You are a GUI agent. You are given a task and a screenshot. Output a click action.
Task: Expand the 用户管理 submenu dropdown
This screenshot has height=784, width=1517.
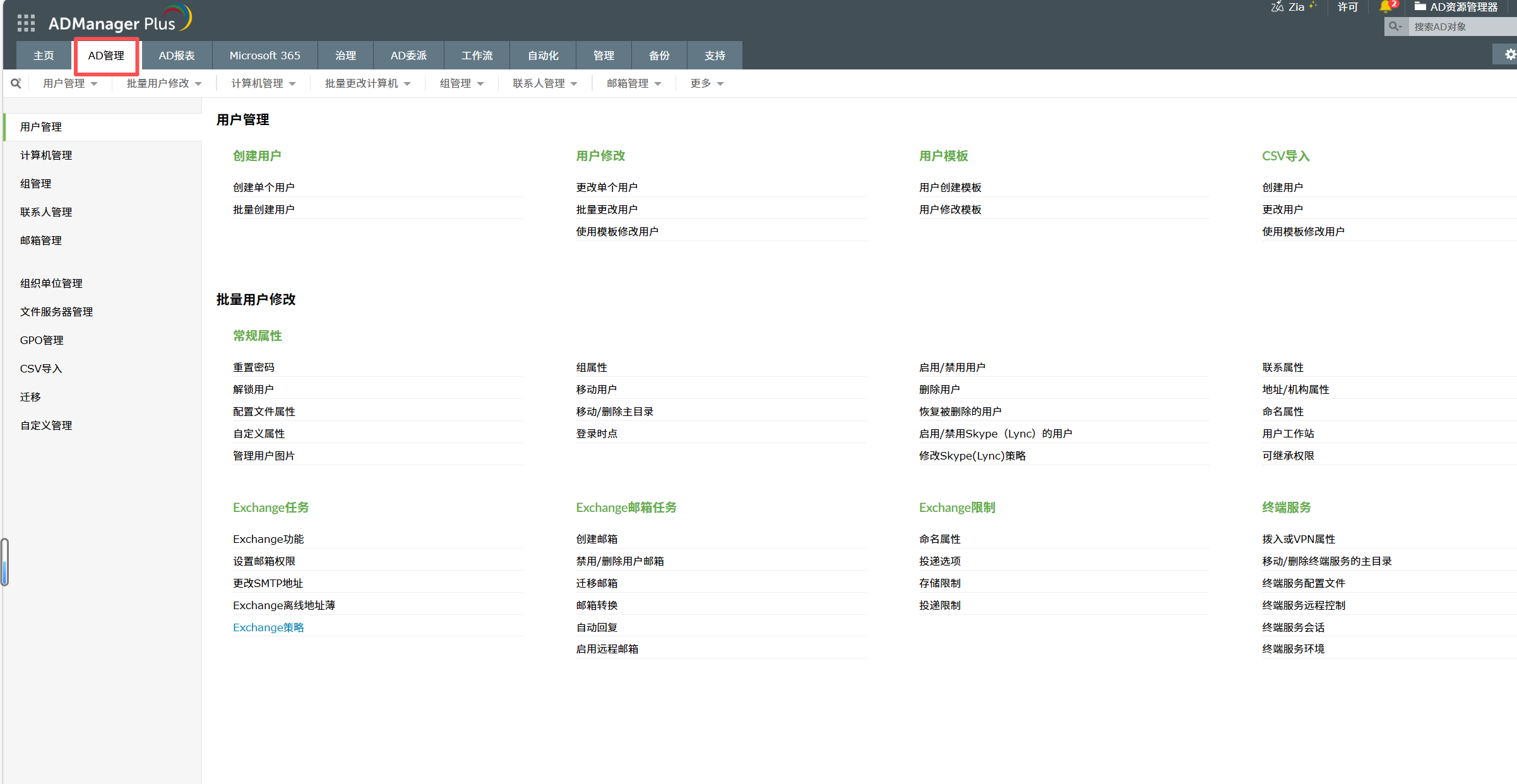tap(70, 83)
